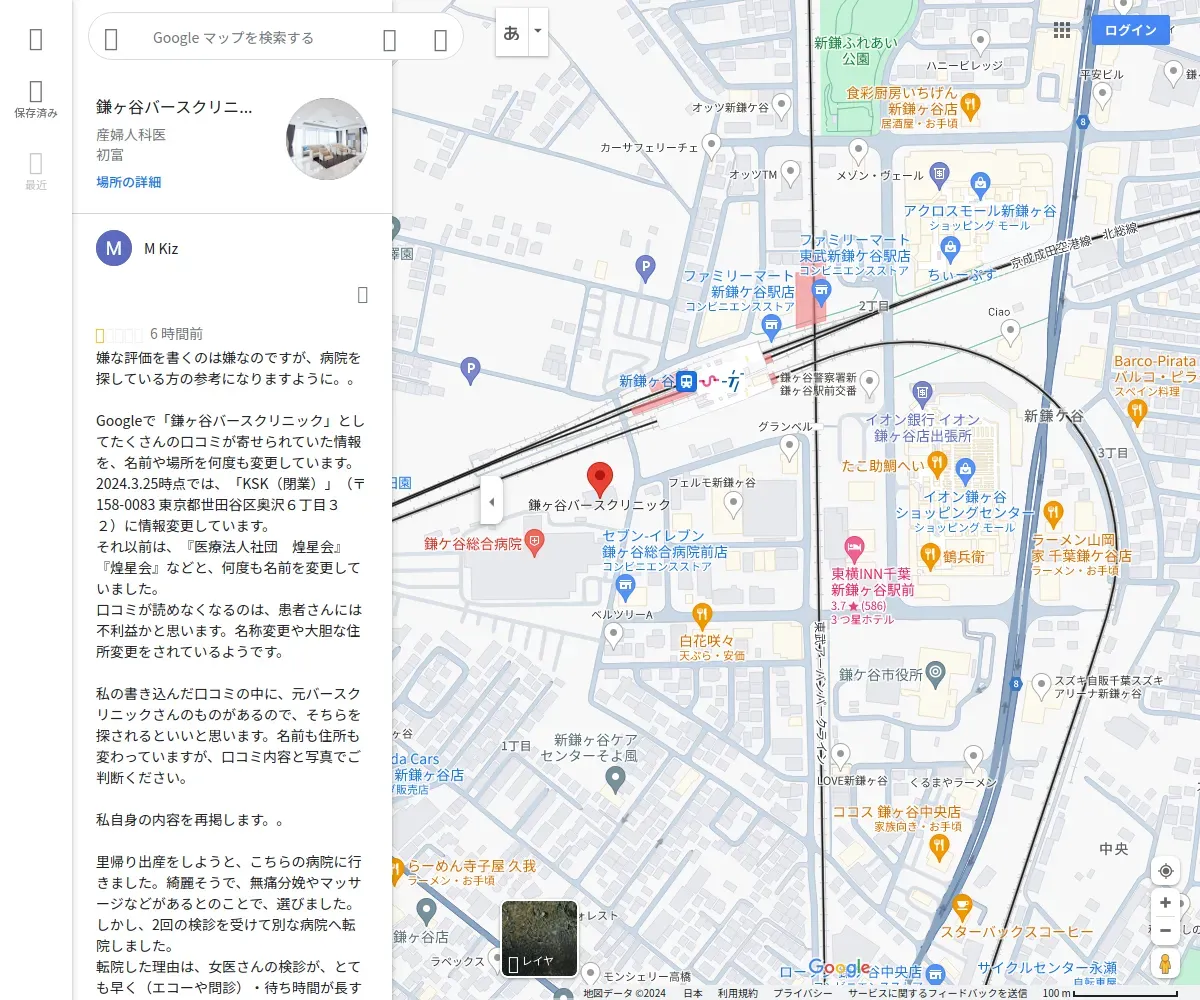
Task: Open the Recent (最近) sidebar item
Action: pos(36,171)
